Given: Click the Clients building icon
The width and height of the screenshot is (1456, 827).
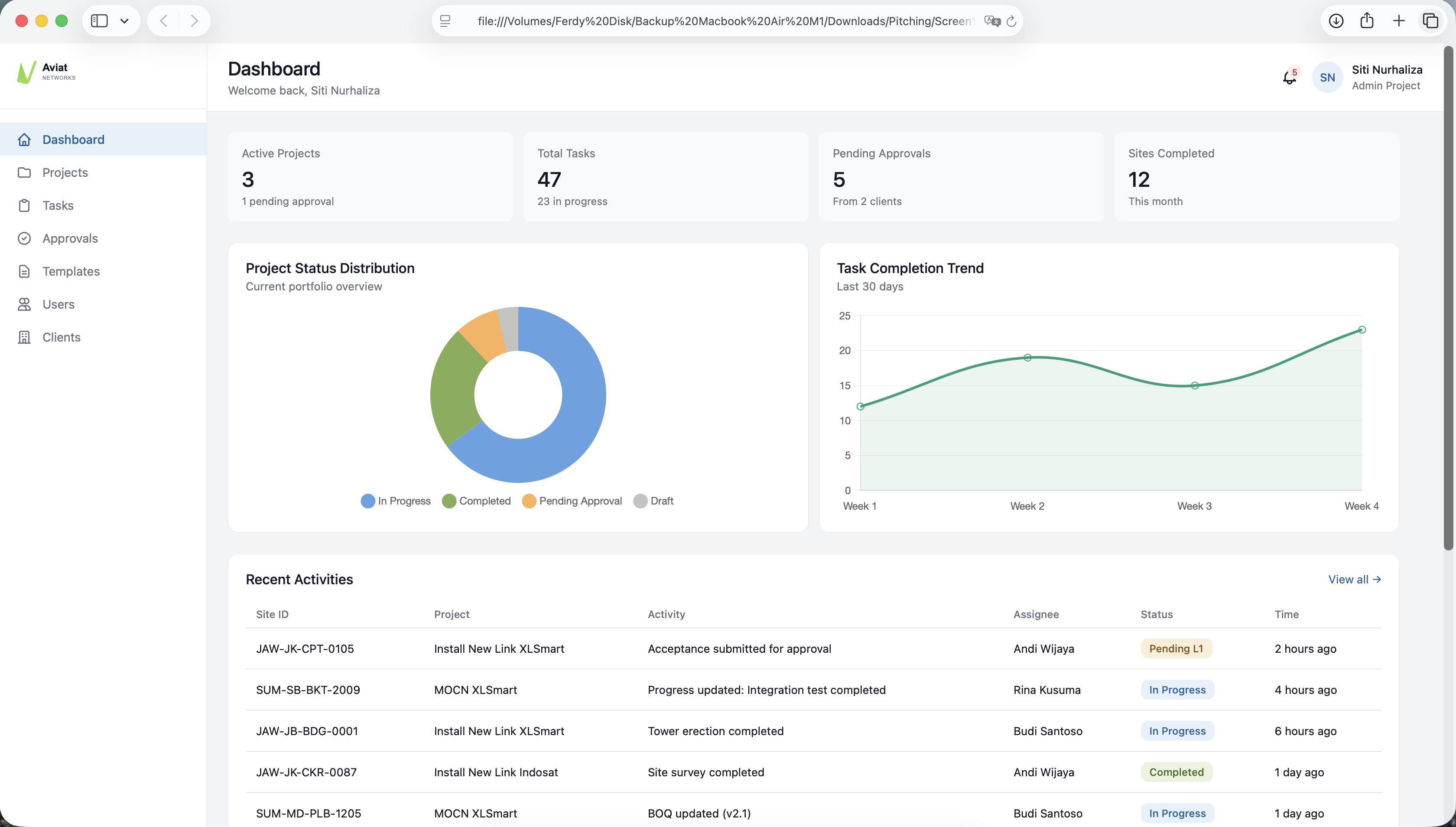Looking at the screenshot, I should click(24, 337).
